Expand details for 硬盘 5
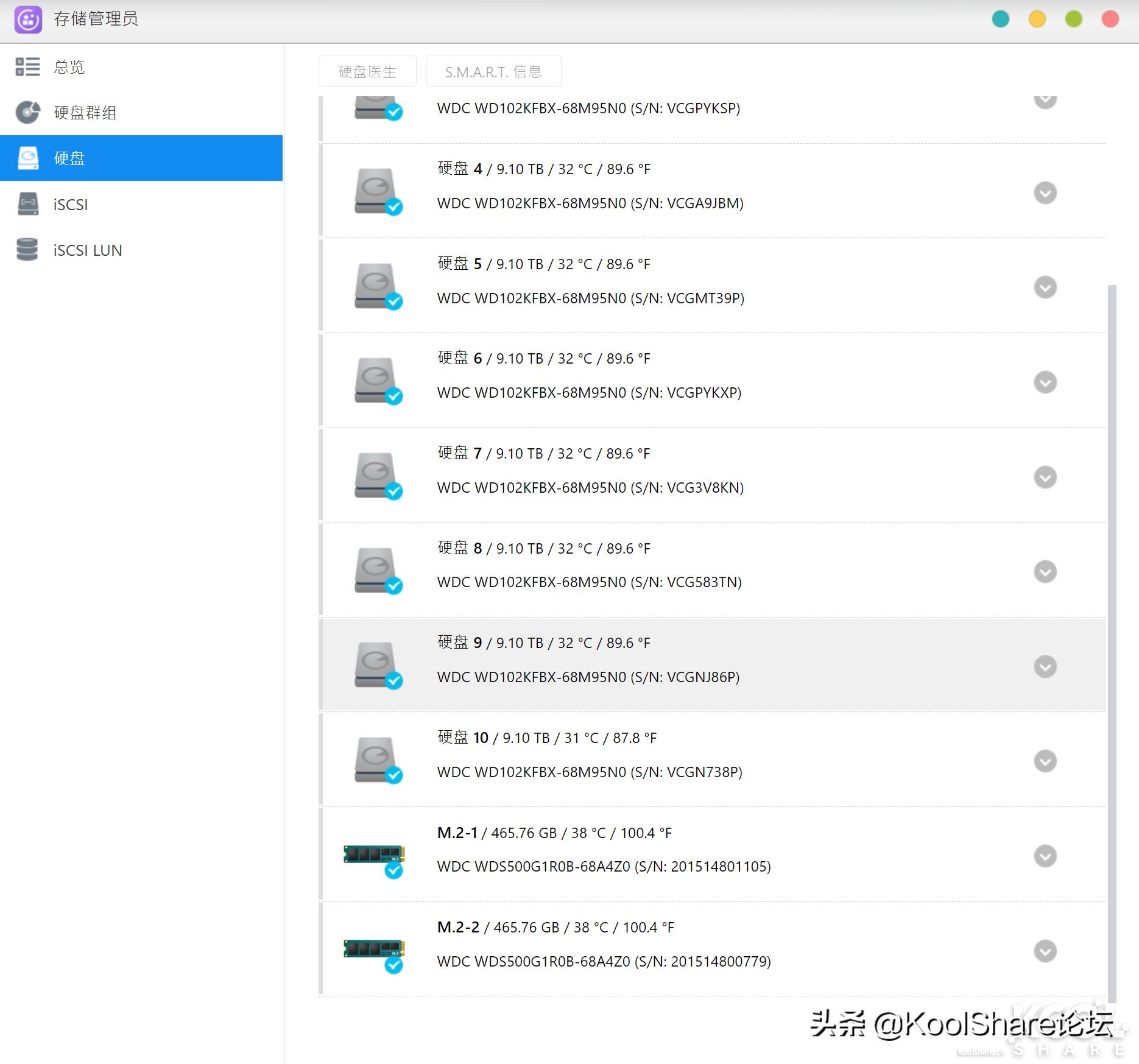The image size is (1139, 1064). pyautogui.click(x=1045, y=287)
